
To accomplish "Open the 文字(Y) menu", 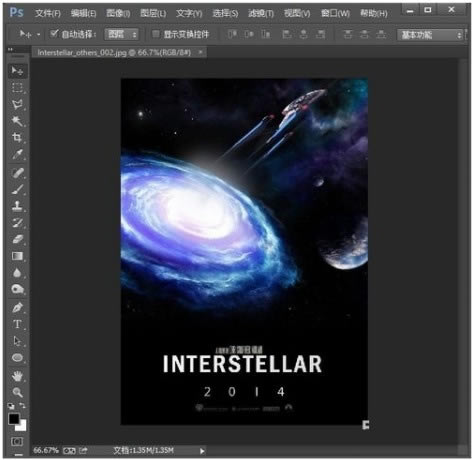I will tap(189, 13).
